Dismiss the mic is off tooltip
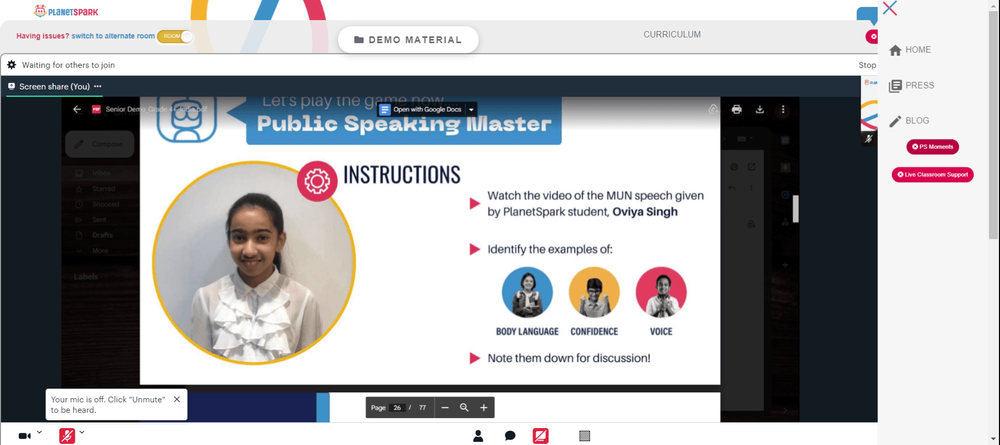The height and width of the screenshot is (445, 1000). pos(177,399)
